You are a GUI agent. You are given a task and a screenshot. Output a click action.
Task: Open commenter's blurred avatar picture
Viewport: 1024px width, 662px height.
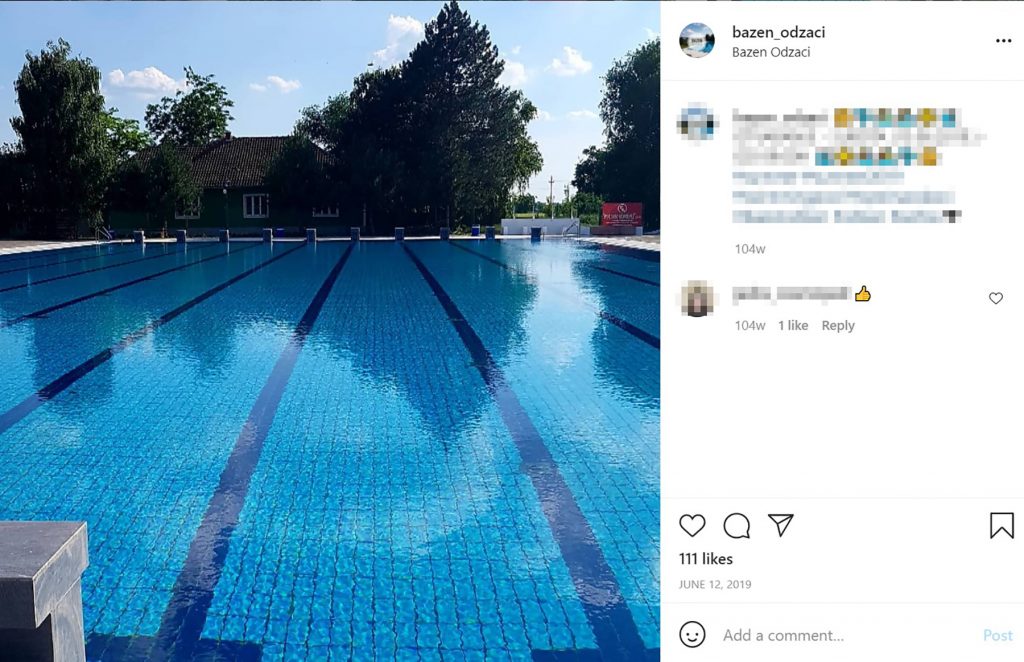pos(697,298)
